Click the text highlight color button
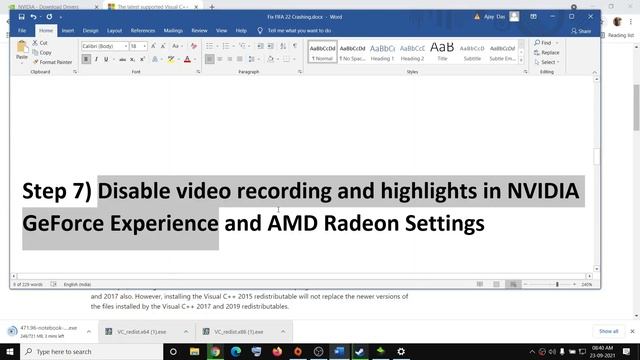 [171, 60]
